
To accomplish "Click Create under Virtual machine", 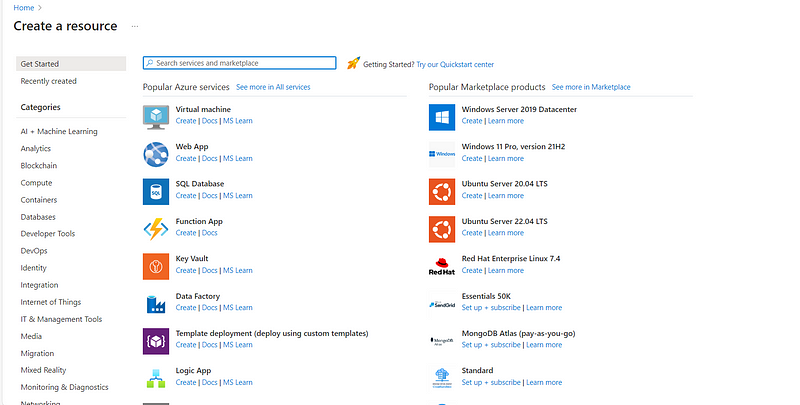I will pos(186,121).
